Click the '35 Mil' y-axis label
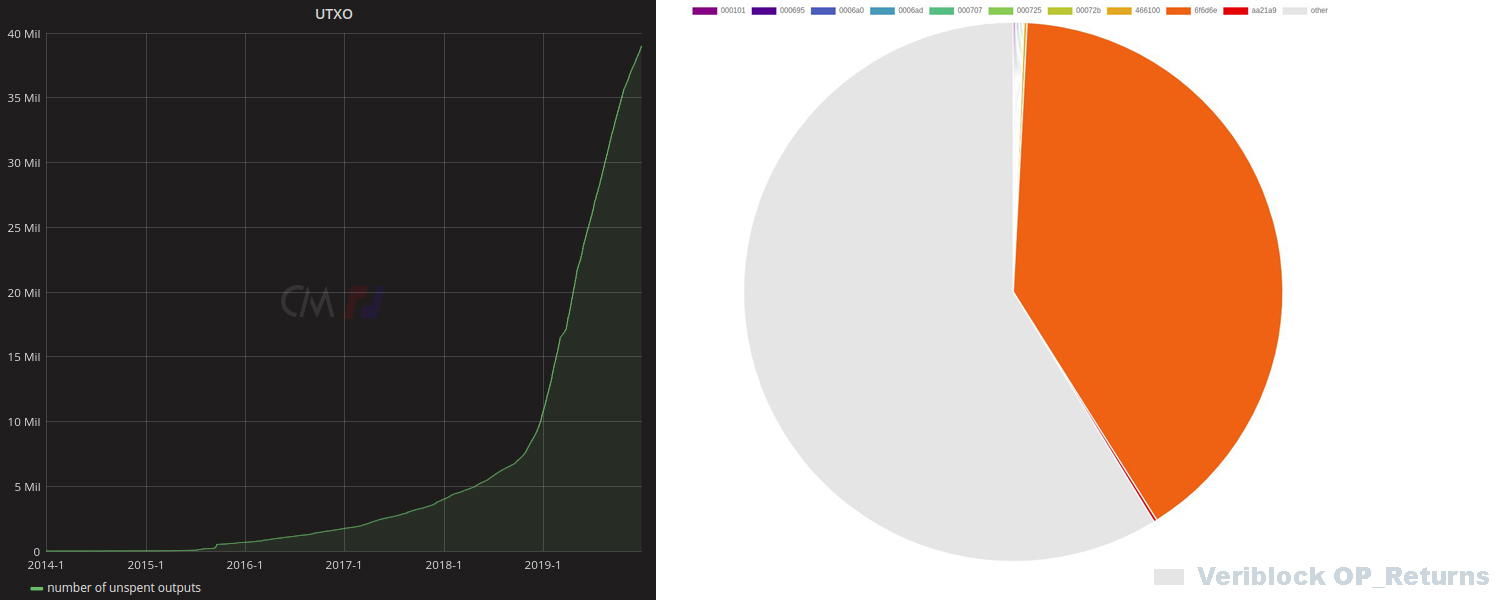Image resolution: width=1500 pixels, height=600 pixels. pyautogui.click(x=22, y=98)
